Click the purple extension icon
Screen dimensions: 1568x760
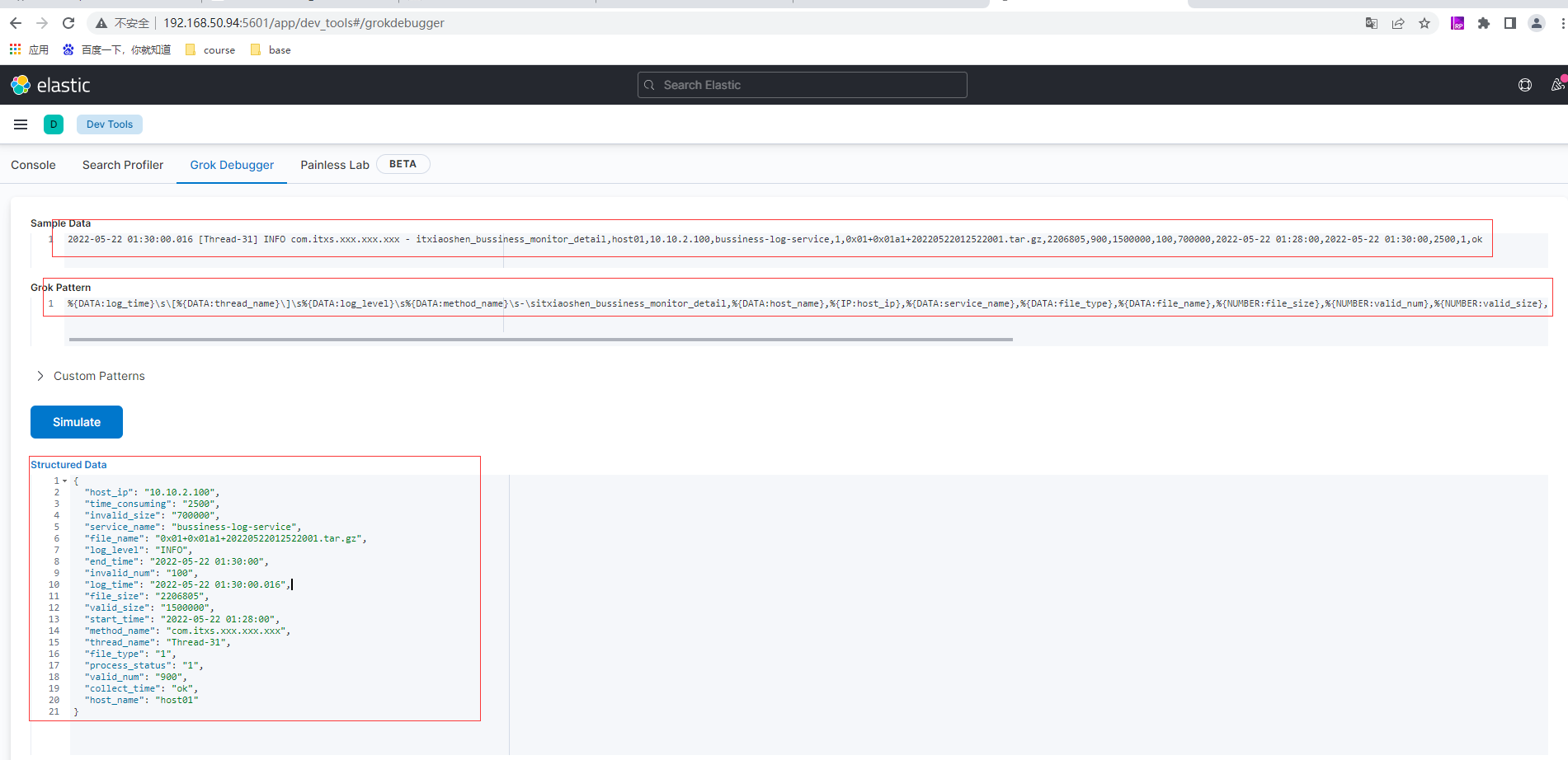pyautogui.click(x=1457, y=23)
